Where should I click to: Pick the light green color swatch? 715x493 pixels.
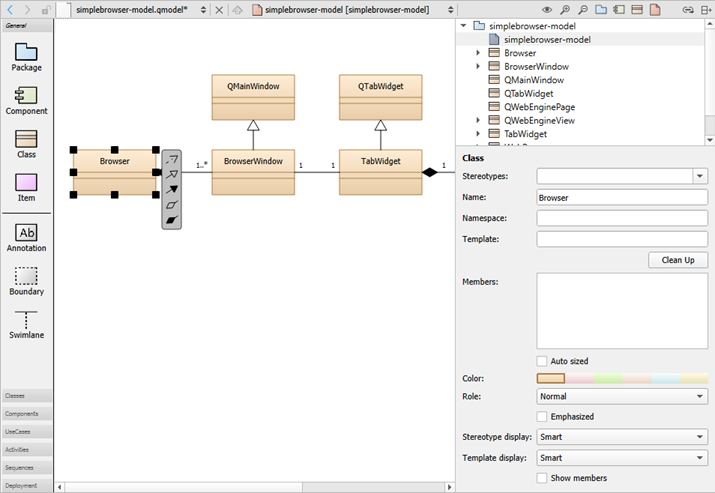tap(608, 378)
